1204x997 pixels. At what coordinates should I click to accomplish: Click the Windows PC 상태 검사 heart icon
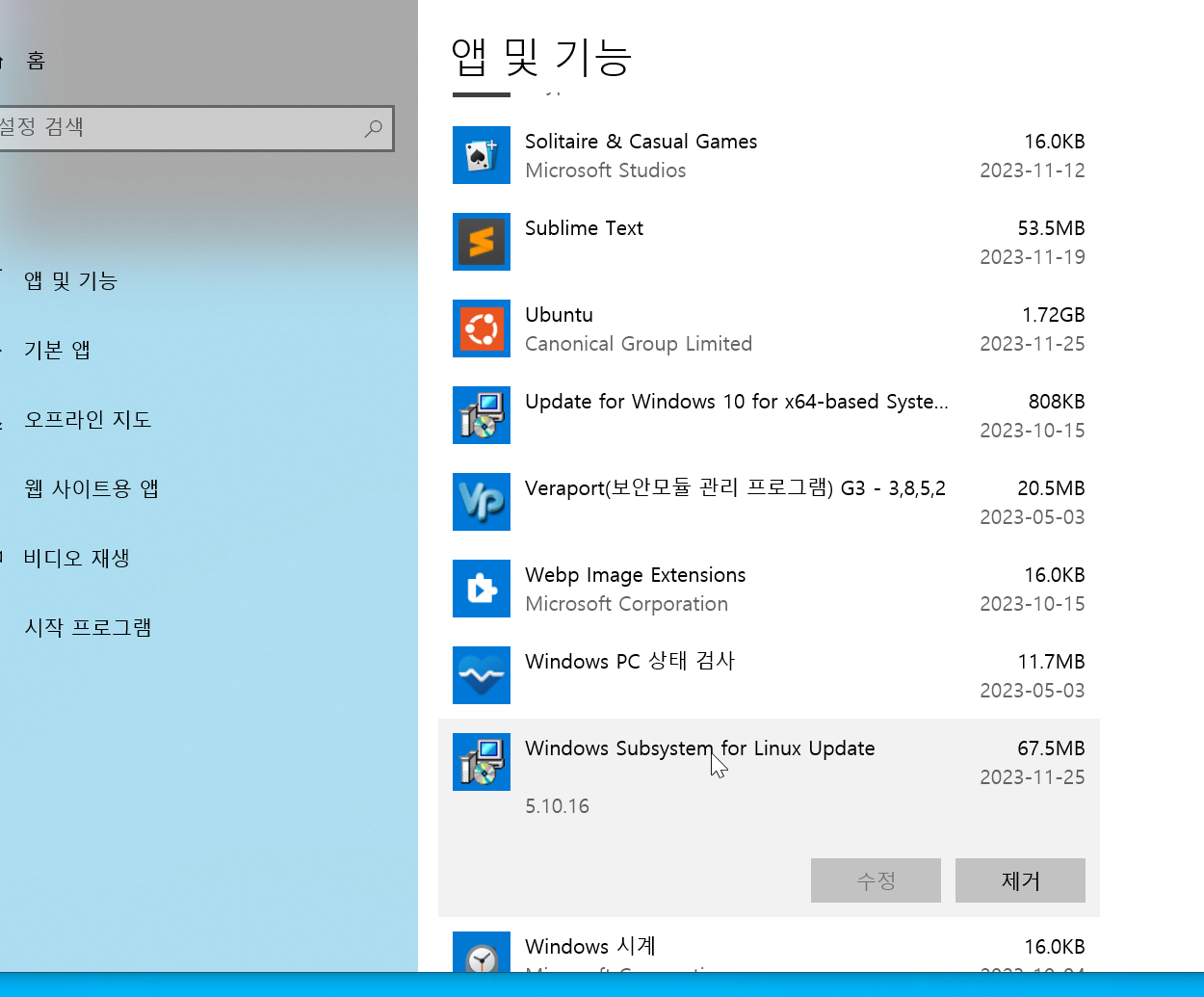pyautogui.click(x=482, y=675)
